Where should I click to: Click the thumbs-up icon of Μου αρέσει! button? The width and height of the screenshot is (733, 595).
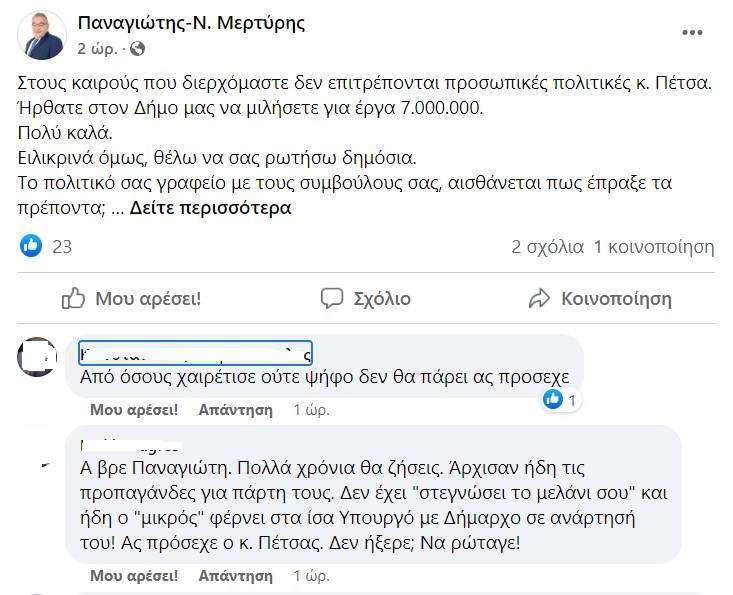pos(73,298)
